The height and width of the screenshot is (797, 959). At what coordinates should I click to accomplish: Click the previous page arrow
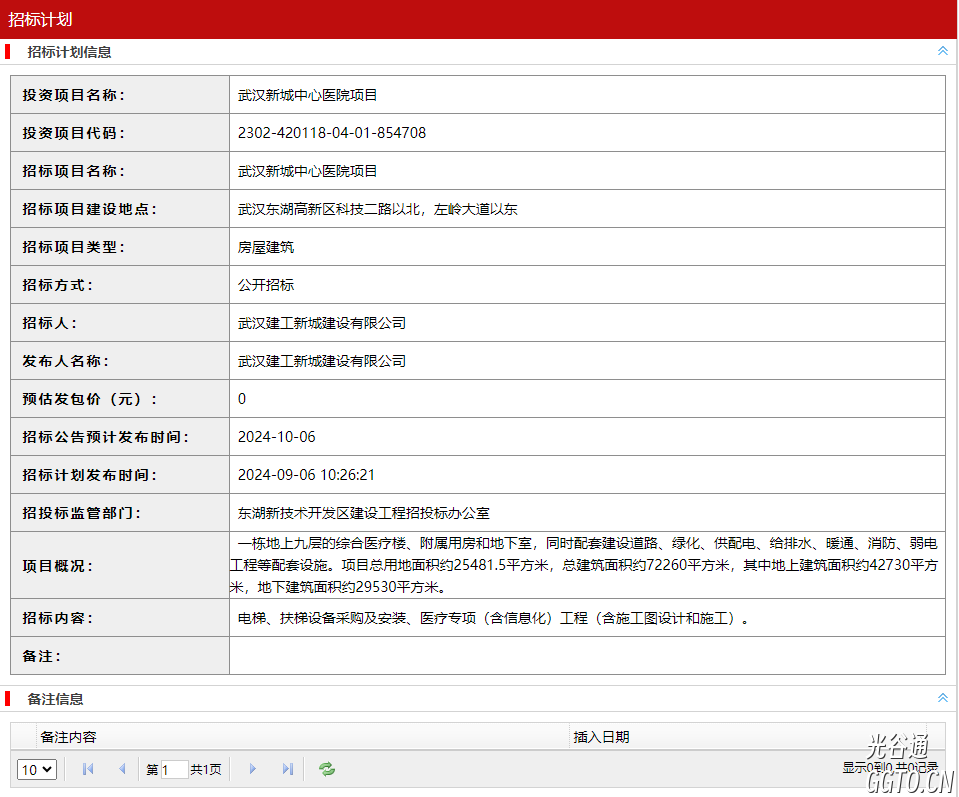(x=122, y=769)
